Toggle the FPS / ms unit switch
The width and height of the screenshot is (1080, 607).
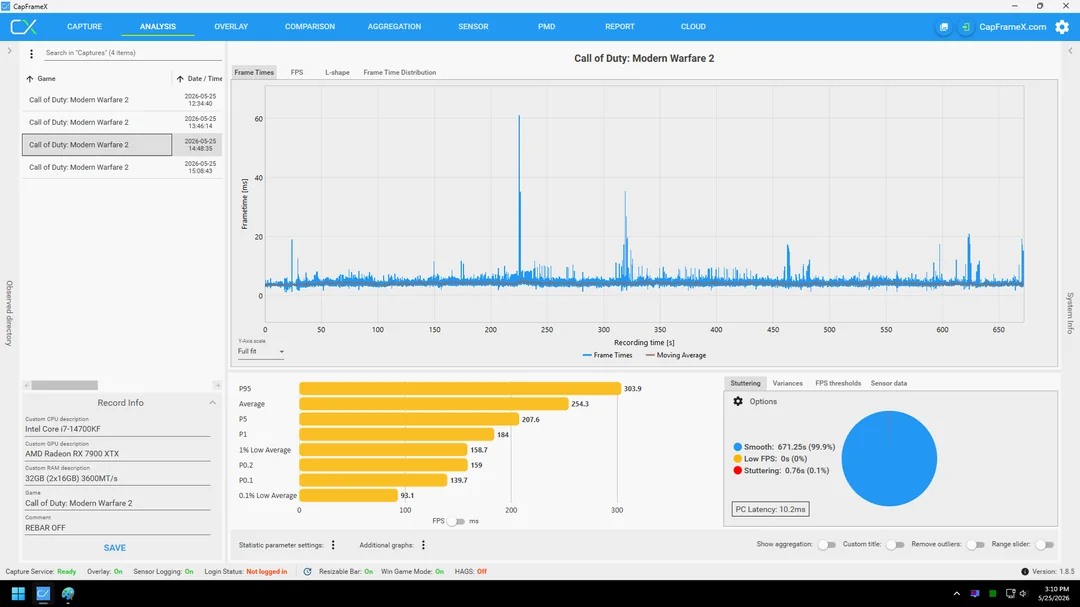pyautogui.click(x=456, y=522)
